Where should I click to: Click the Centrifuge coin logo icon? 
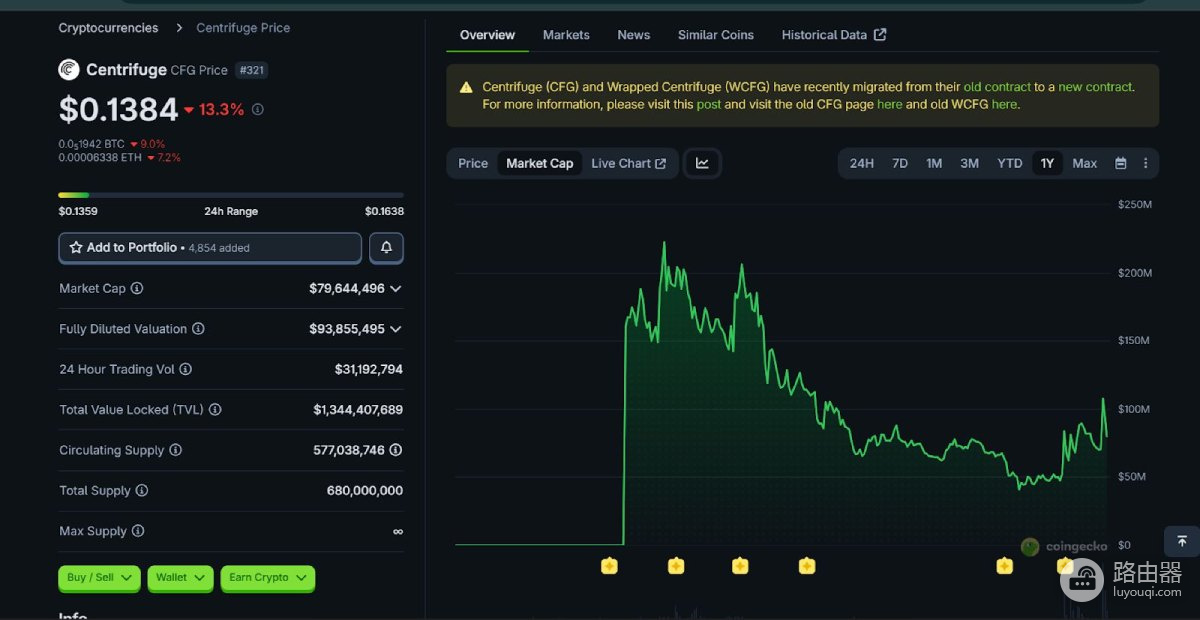pyautogui.click(x=68, y=69)
